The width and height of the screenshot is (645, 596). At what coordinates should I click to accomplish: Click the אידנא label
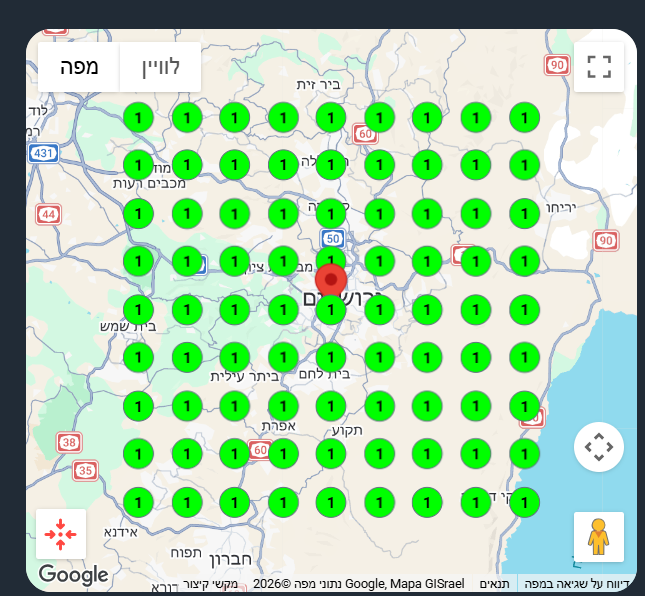[121, 533]
